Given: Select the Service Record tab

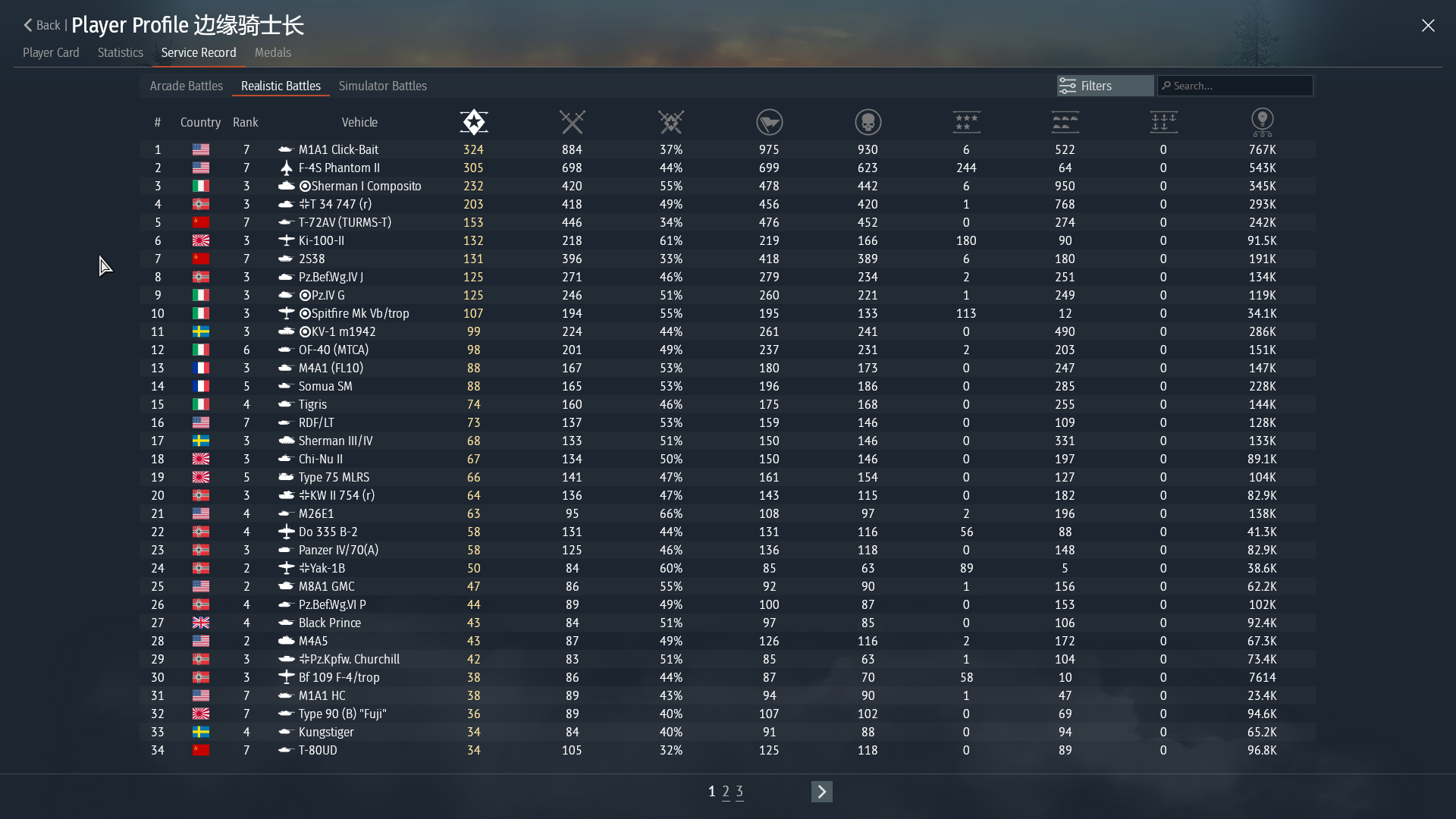Looking at the screenshot, I should point(199,52).
